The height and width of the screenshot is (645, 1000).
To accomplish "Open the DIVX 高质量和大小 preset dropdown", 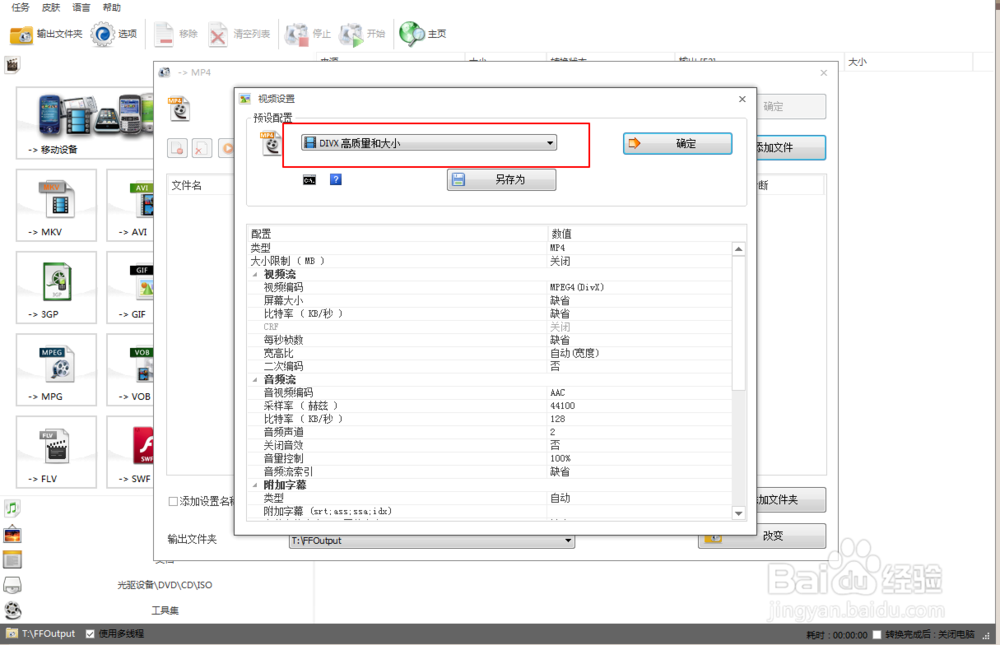I will click(429, 143).
